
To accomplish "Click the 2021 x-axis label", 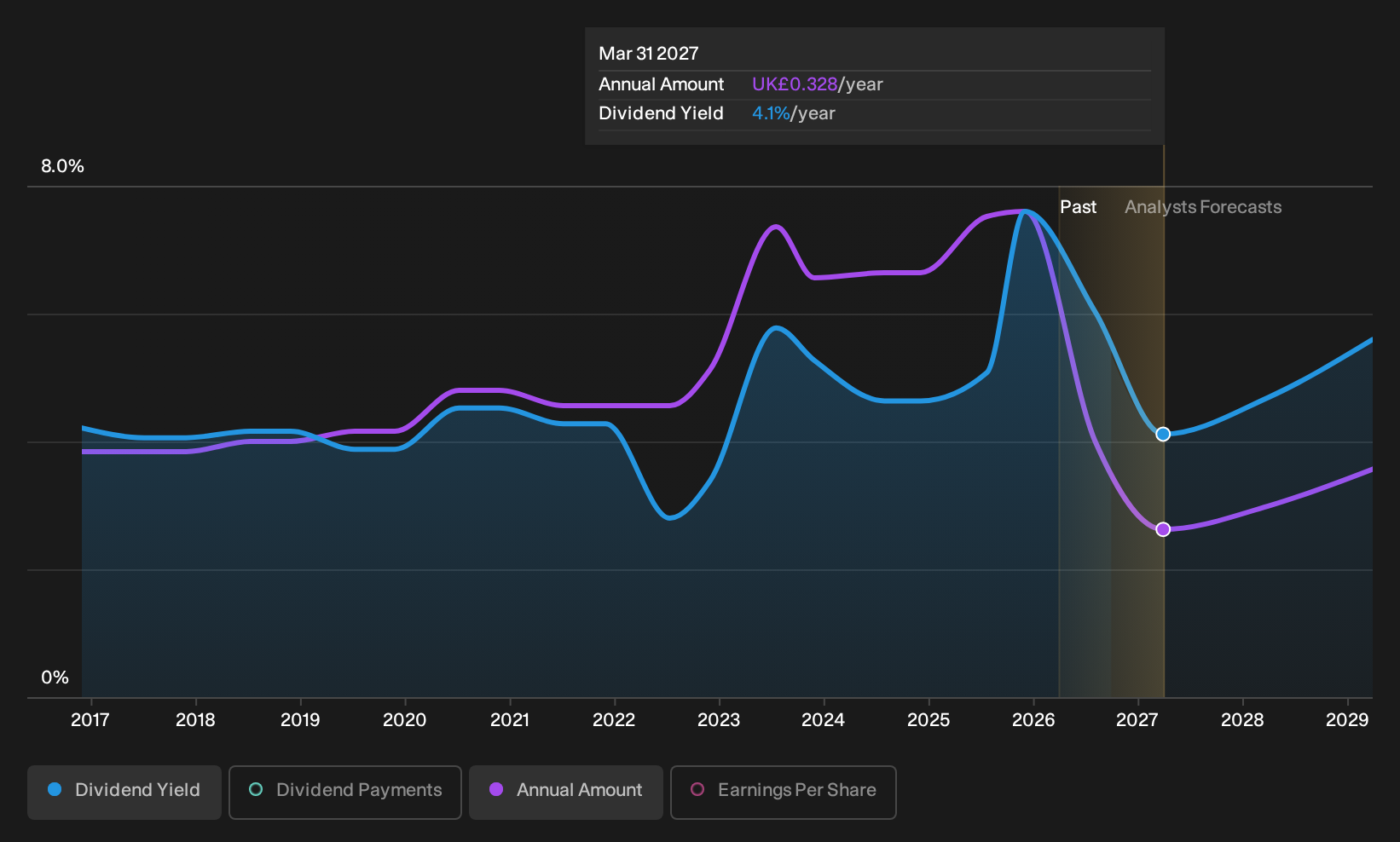I will [510, 720].
